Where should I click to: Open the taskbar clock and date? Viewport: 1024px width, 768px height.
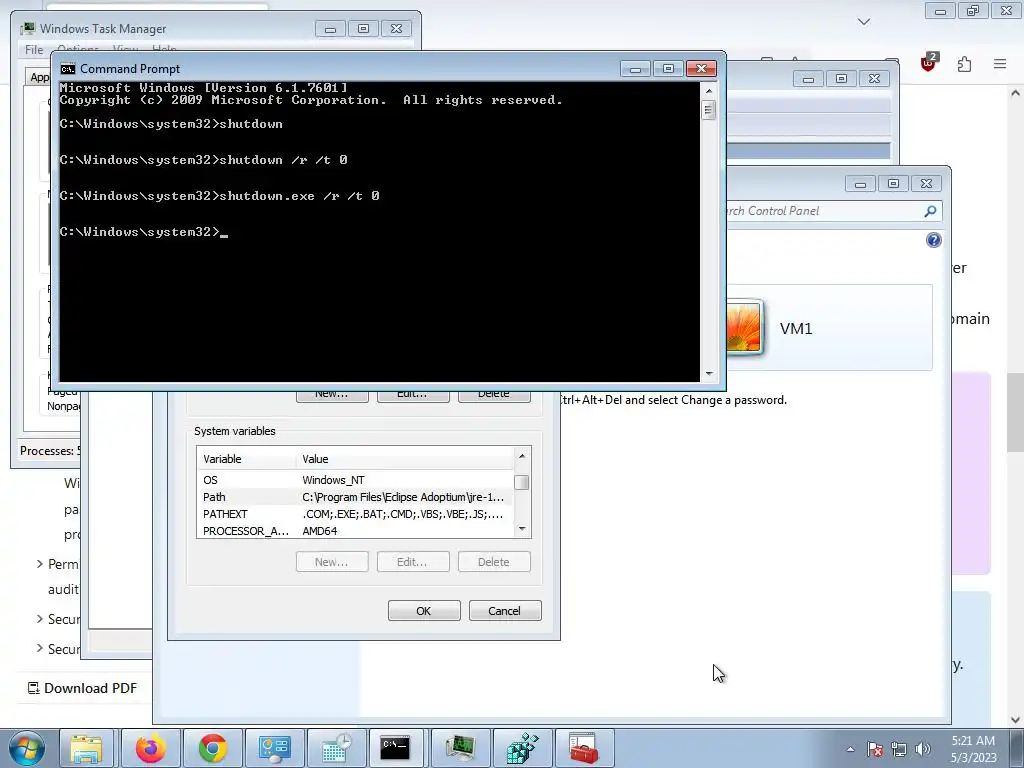[973, 749]
